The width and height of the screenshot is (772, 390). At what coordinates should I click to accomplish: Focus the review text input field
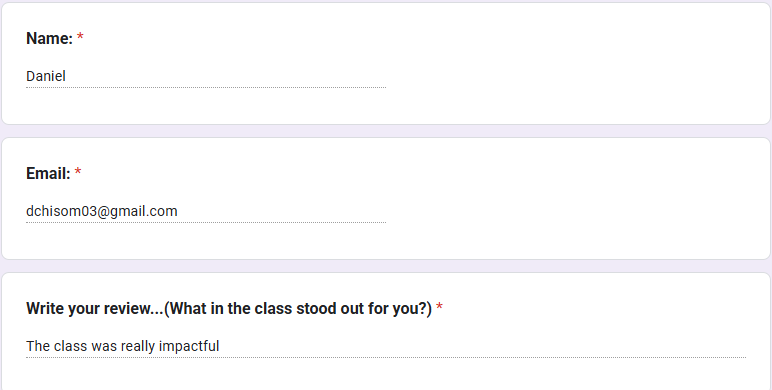[x=386, y=346]
